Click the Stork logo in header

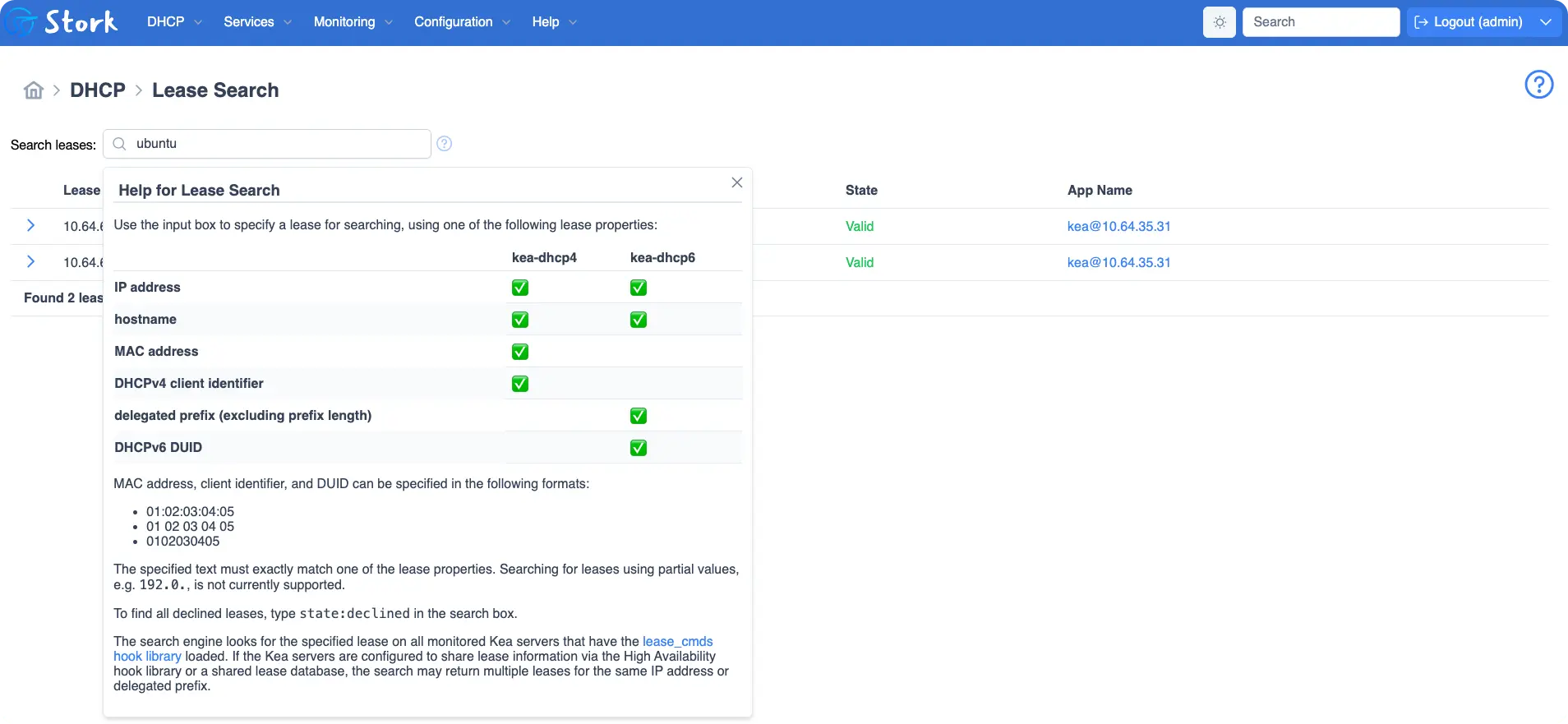(62, 22)
